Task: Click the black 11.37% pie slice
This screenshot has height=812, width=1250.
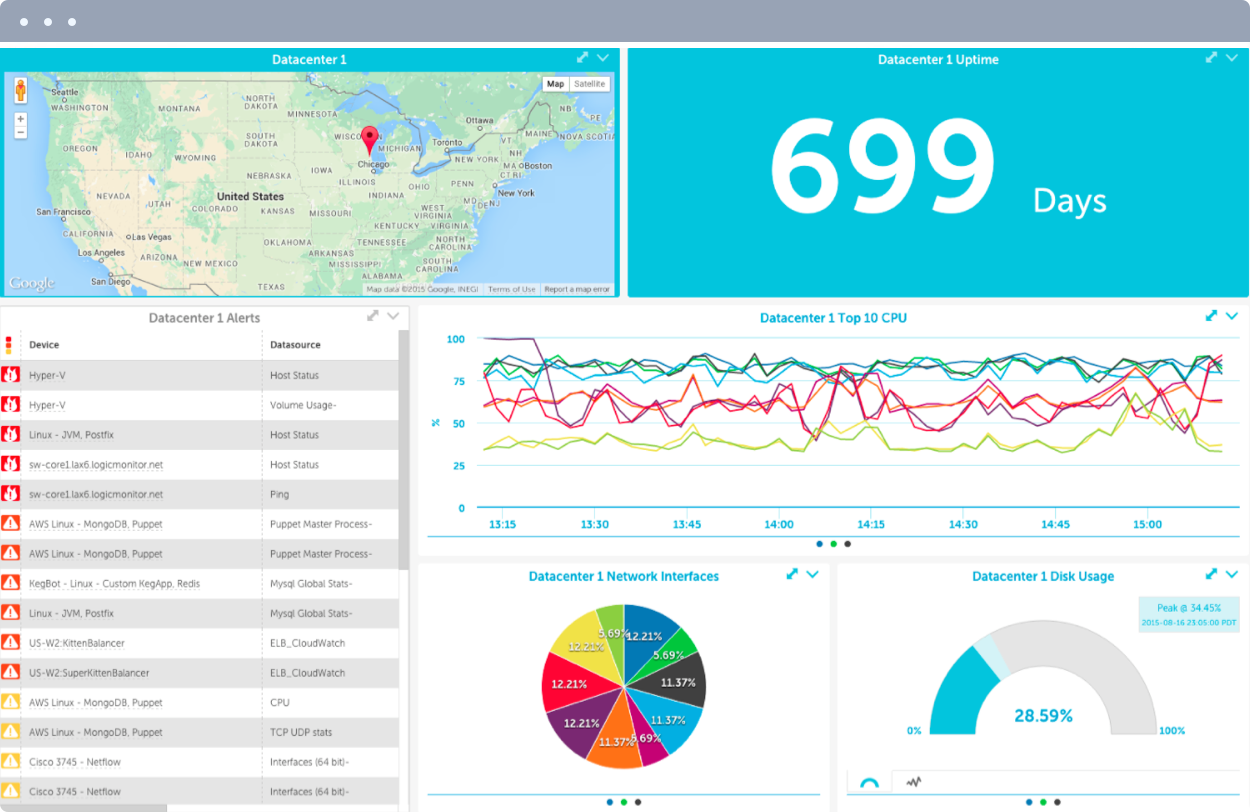Action: pos(675,680)
